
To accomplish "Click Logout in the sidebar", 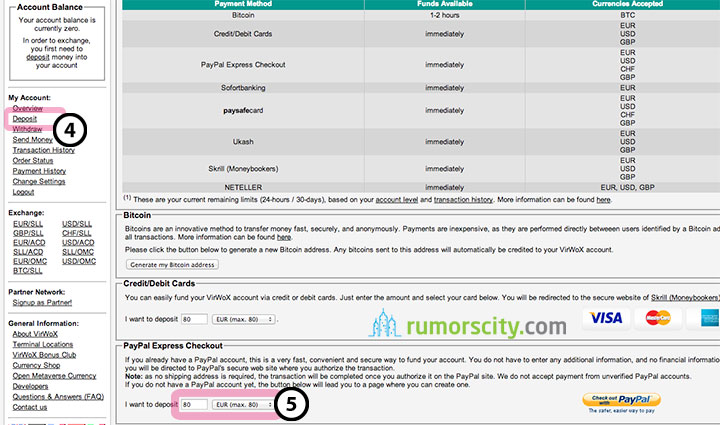I will pyautogui.click(x=23, y=192).
